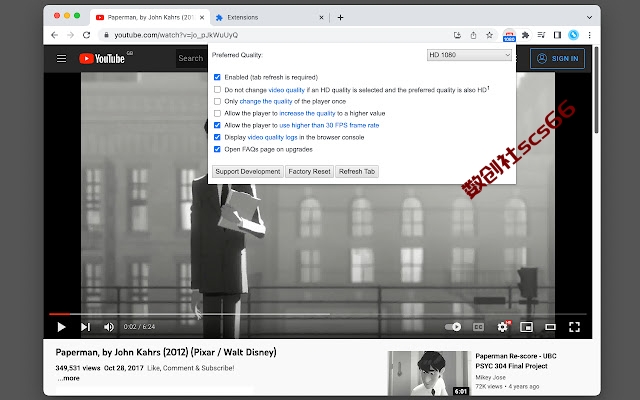Click the Factory Reset button
640x400 pixels.
(x=309, y=171)
